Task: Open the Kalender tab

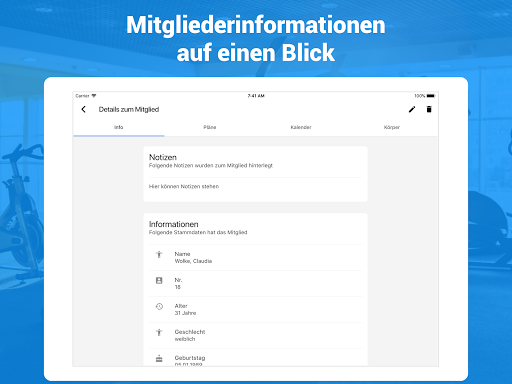Action: [301, 127]
